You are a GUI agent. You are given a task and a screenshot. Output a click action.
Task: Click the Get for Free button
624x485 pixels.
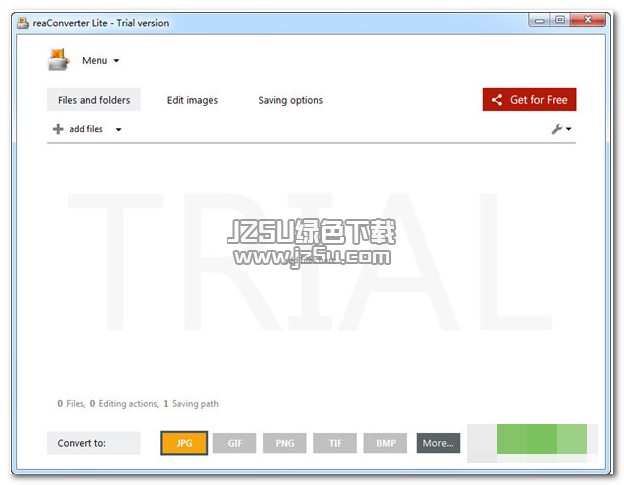click(x=529, y=99)
